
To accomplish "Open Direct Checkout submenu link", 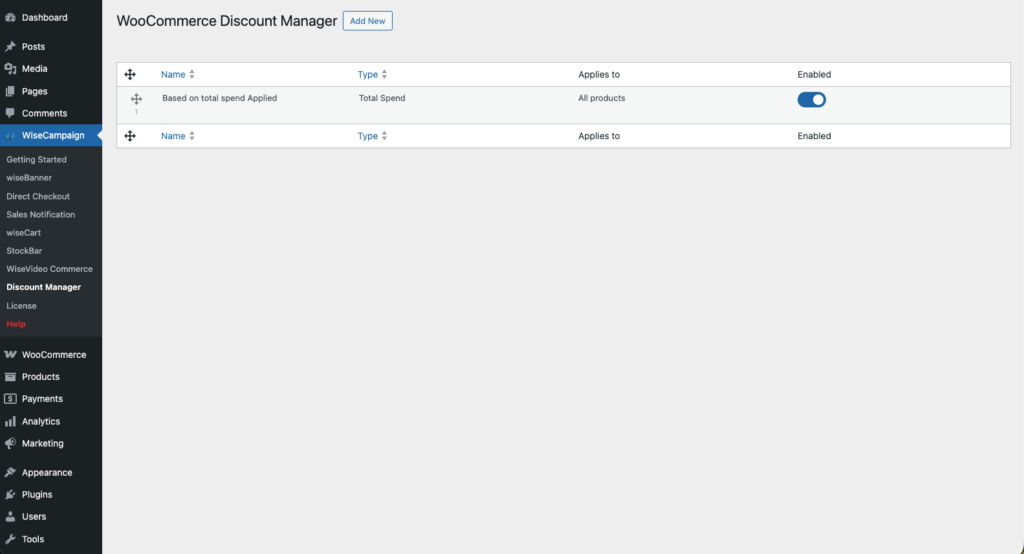I will click(x=38, y=196).
